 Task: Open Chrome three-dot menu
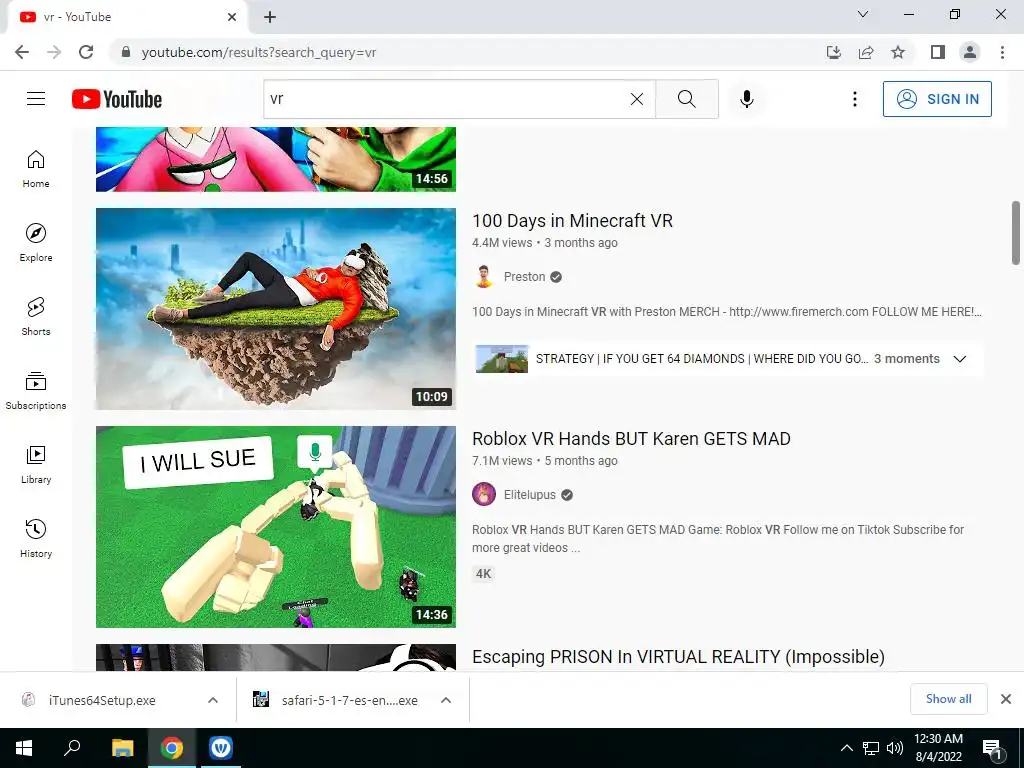point(1002,52)
